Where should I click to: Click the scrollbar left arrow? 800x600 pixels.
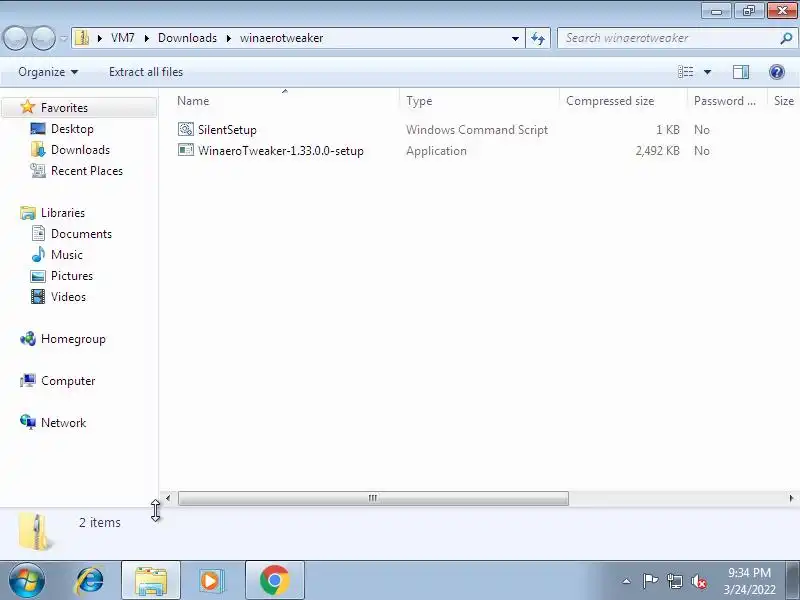tap(168, 498)
